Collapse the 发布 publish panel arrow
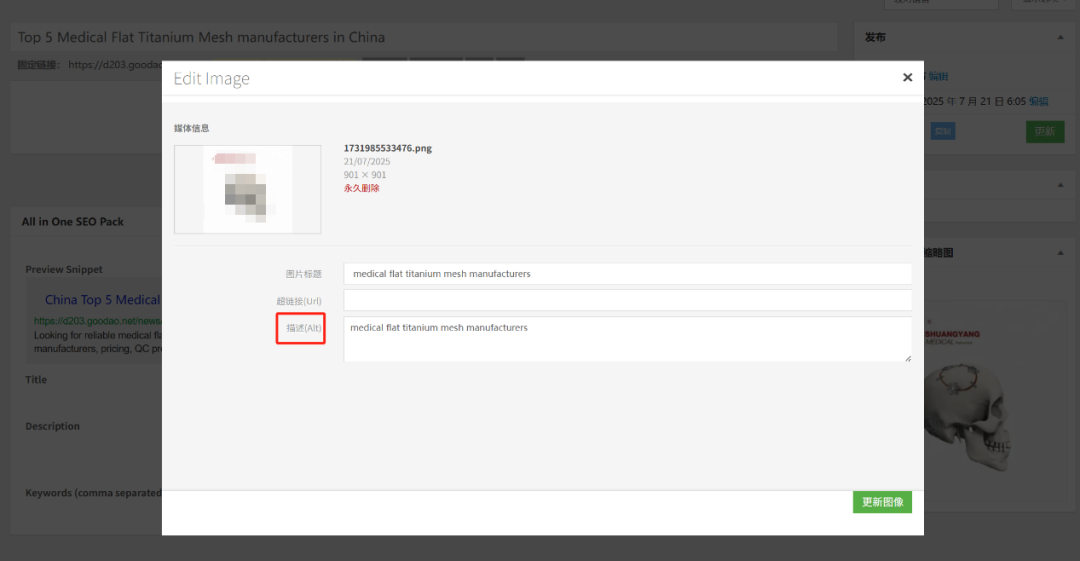The height and width of the screenshot is (561, 1080). pos(1061,37)
